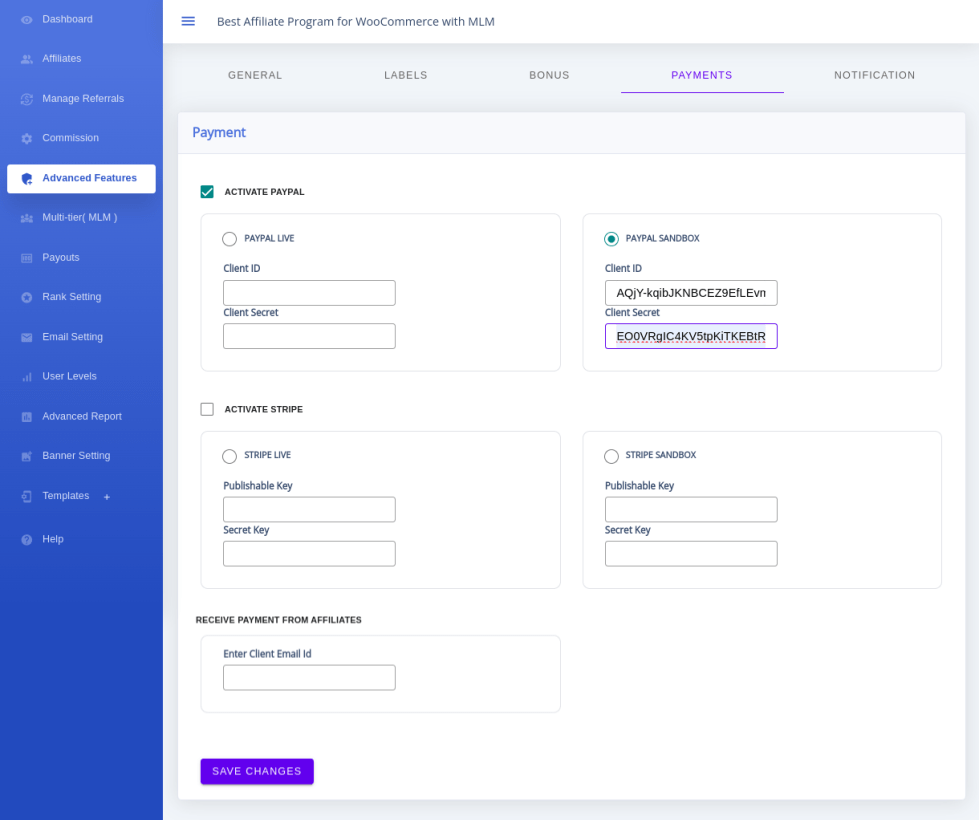Expand Templates with the plus icon

pos(107,497)
